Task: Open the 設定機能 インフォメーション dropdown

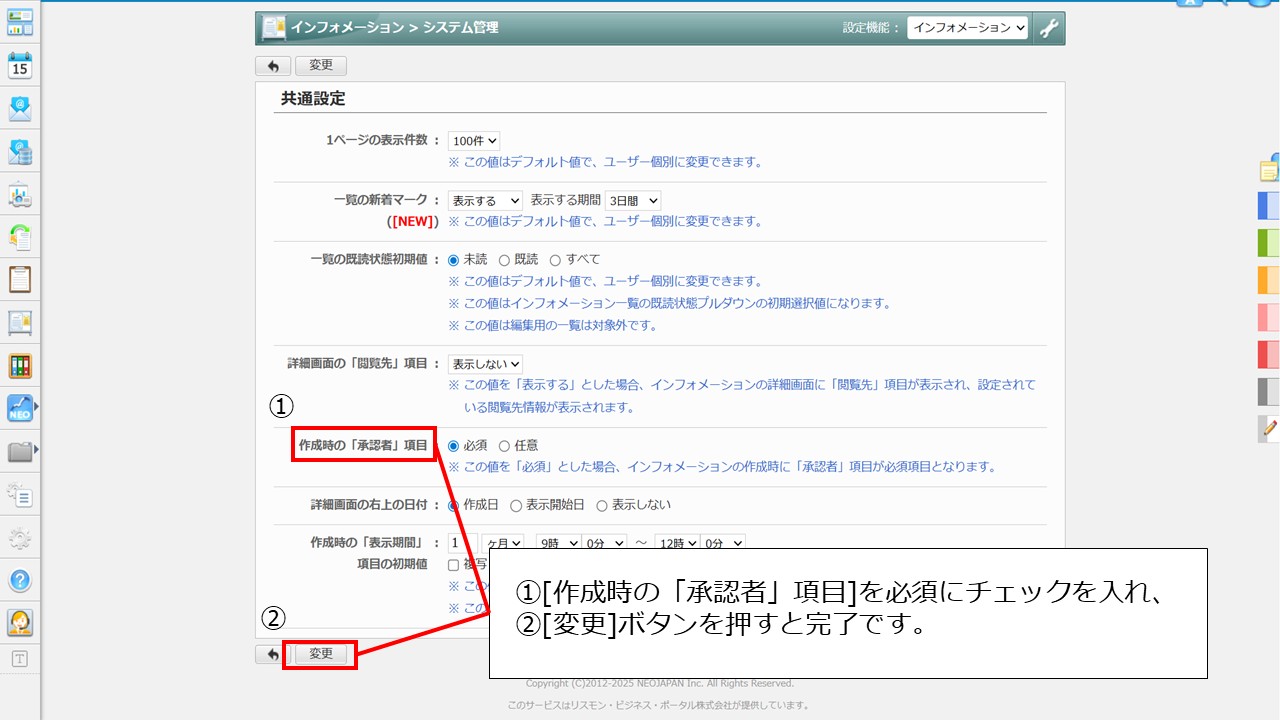Action: (967, 28)
